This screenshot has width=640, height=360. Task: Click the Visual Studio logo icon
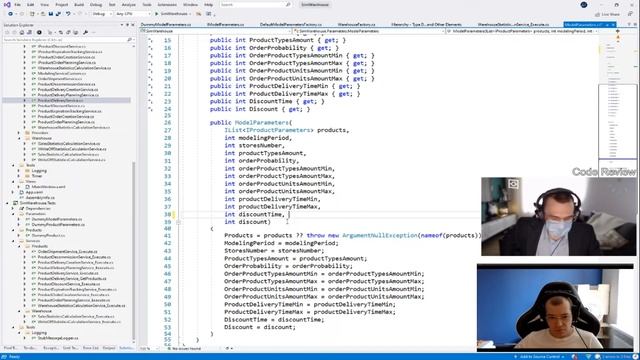7,4
